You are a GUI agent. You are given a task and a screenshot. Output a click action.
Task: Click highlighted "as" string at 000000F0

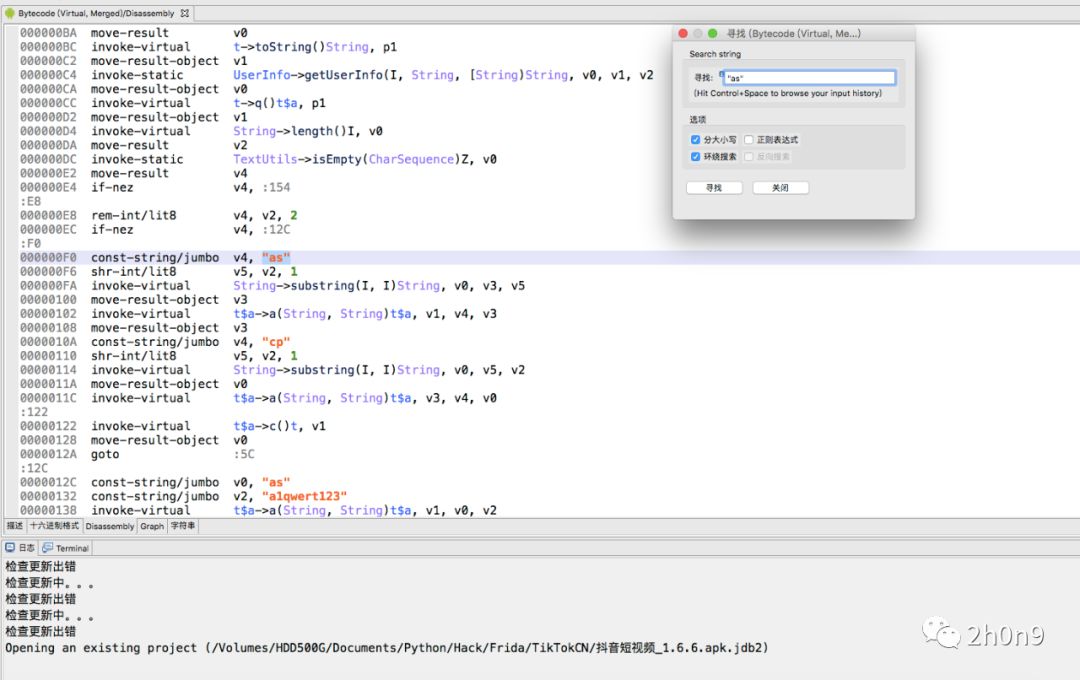point(276,258)
